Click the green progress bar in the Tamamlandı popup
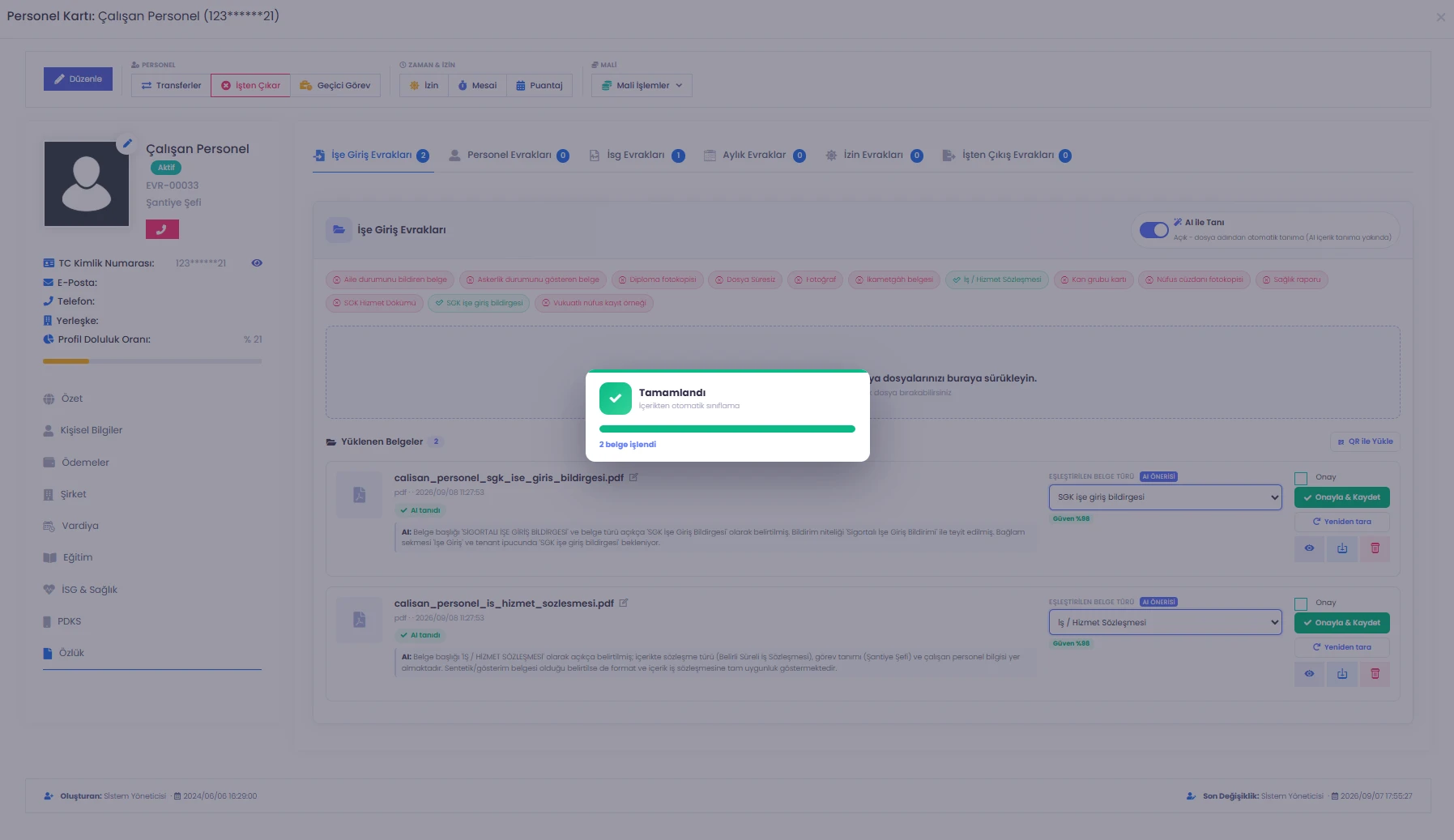 coord(727,429)
